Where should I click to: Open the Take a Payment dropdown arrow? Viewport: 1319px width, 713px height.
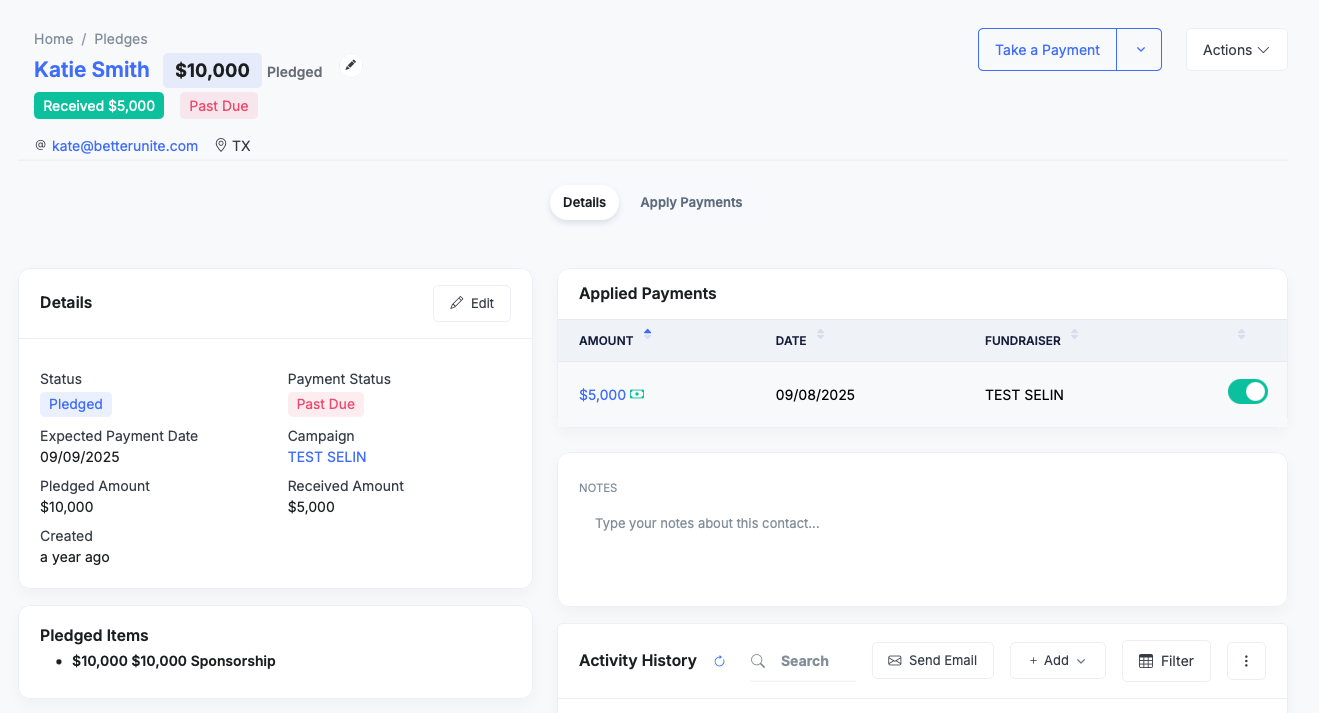point(1140,50)
